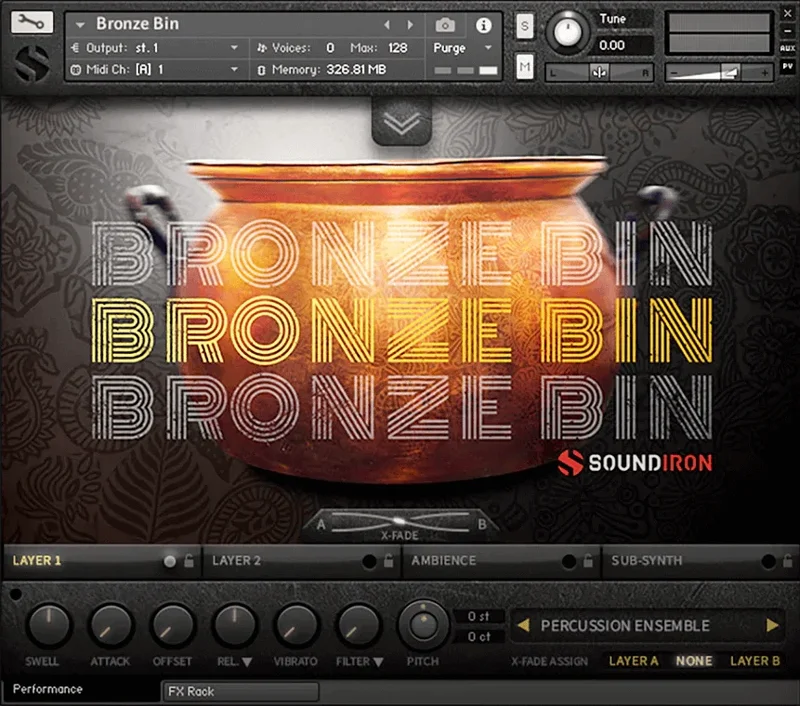
Task: Go to previous instrument with left arrow
Action: click(x=387, y=24)
